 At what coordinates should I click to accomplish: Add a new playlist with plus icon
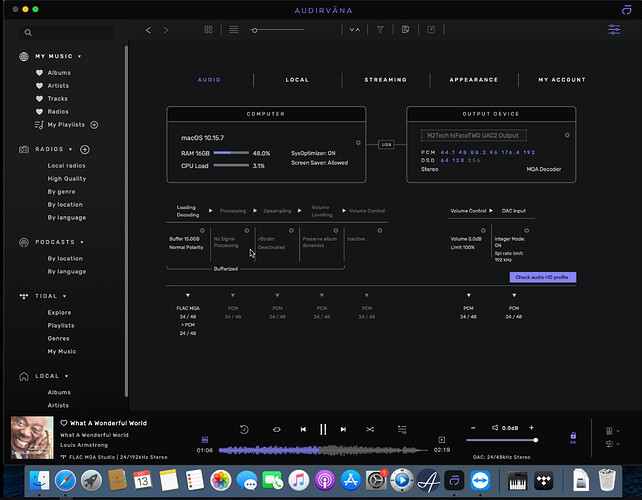click(94, 125)
